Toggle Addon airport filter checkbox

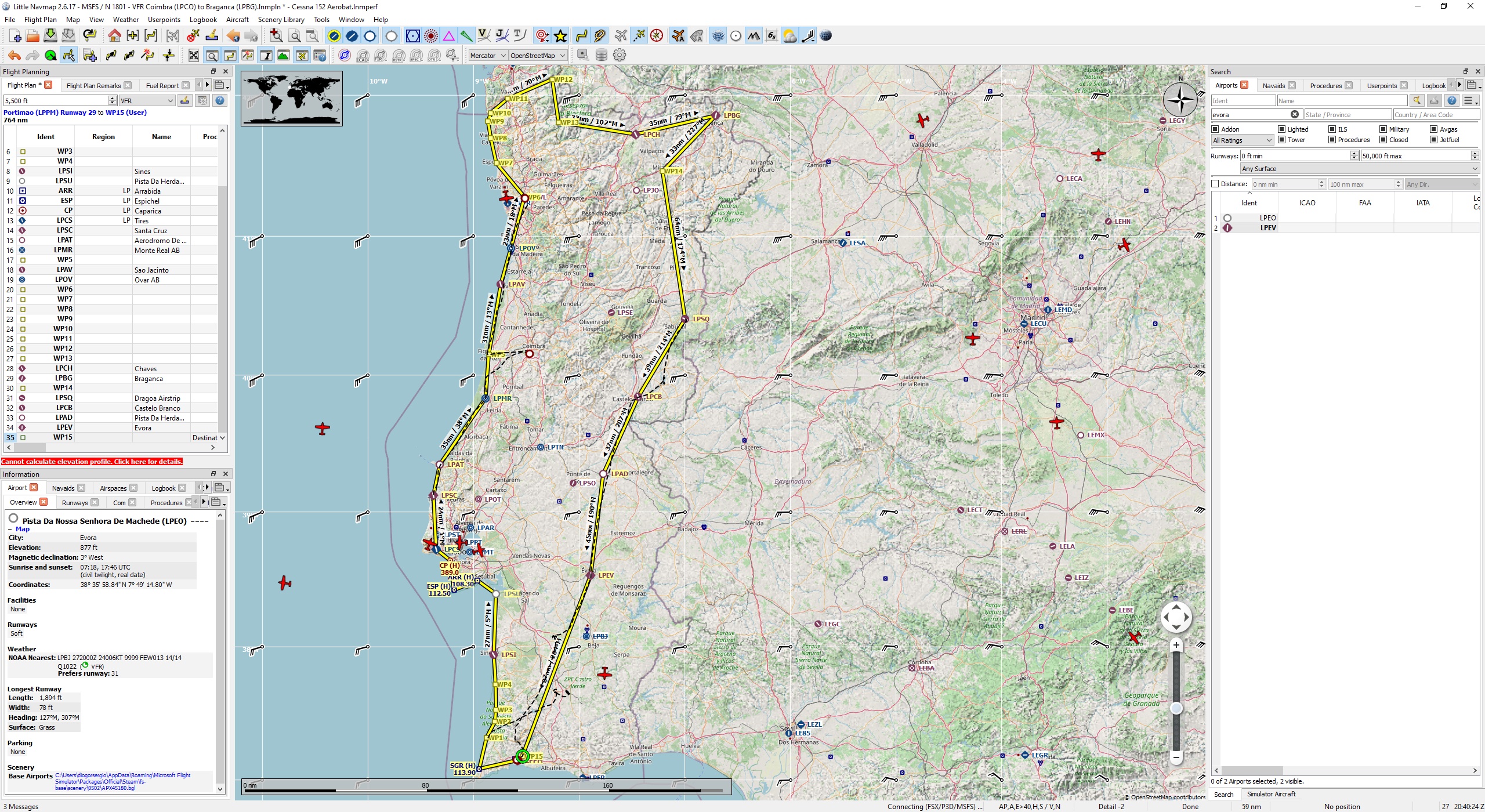tap(1215, 129)
